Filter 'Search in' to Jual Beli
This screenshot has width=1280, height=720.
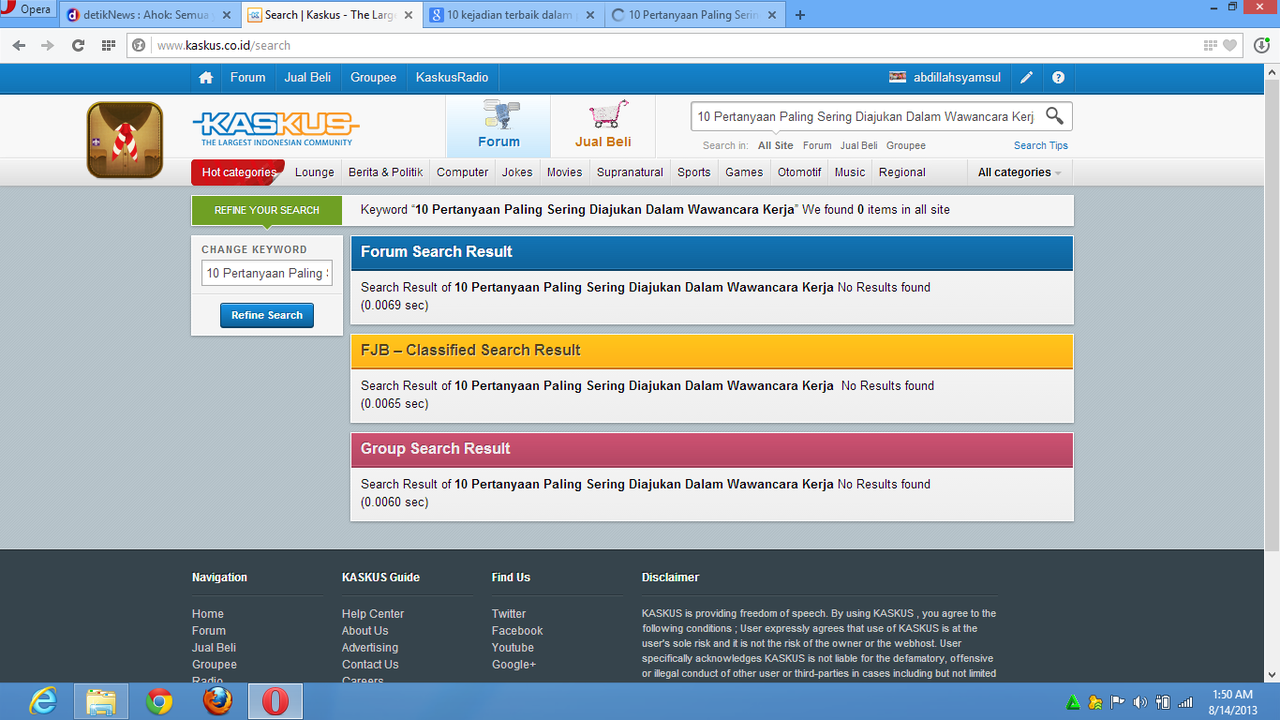pyautogui.click(x=859, y=146)
